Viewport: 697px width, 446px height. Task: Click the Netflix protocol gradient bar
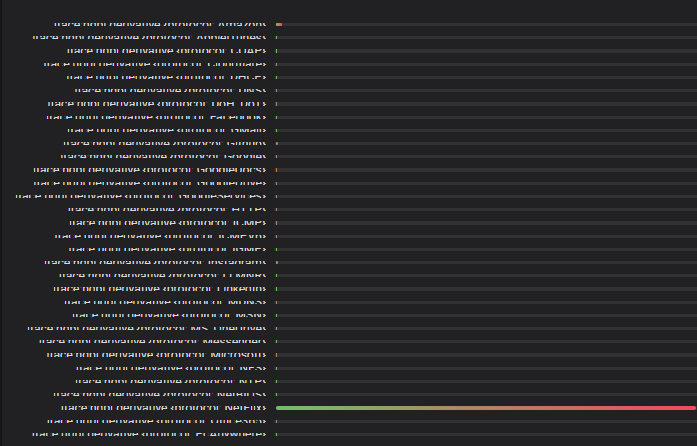pos(486,408)
